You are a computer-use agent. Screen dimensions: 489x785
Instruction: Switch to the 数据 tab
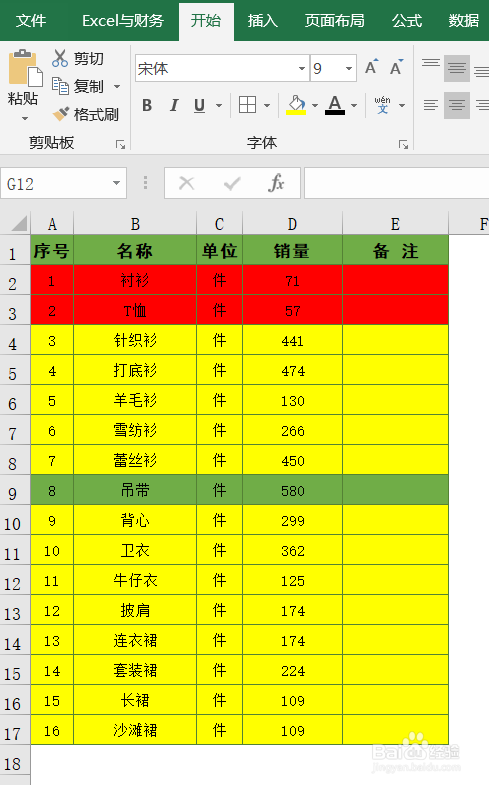click(463, 21)
